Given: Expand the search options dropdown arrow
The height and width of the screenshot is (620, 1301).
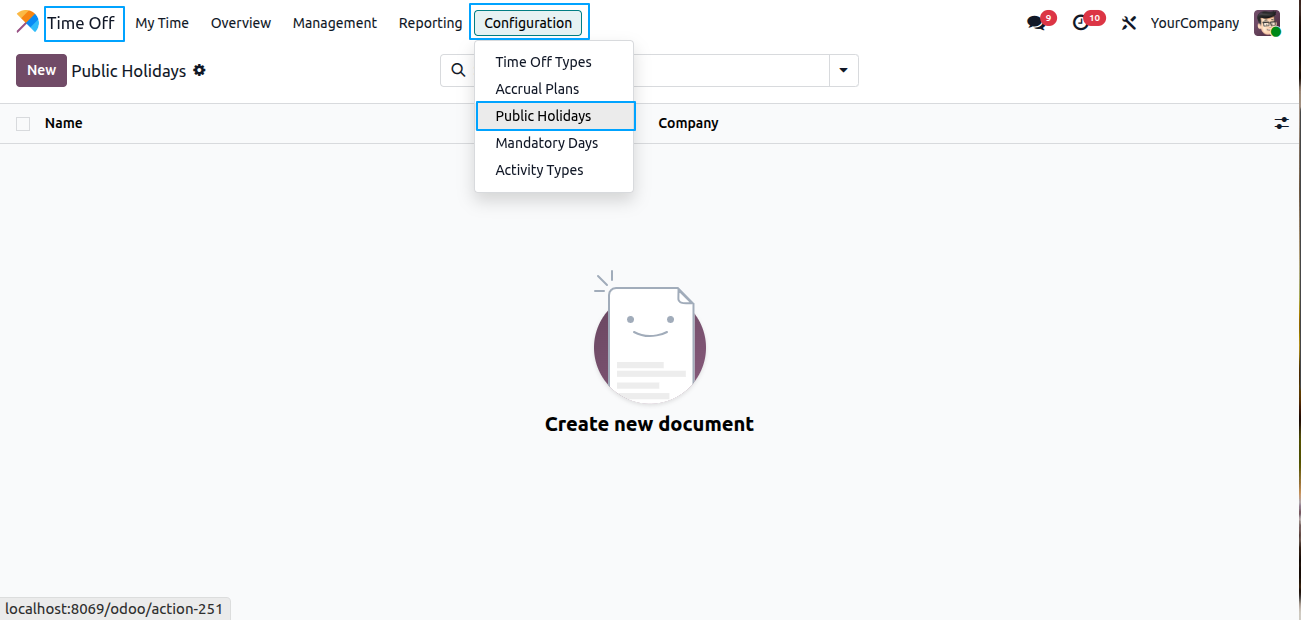Looking at the screenshot, I should 843,70.
